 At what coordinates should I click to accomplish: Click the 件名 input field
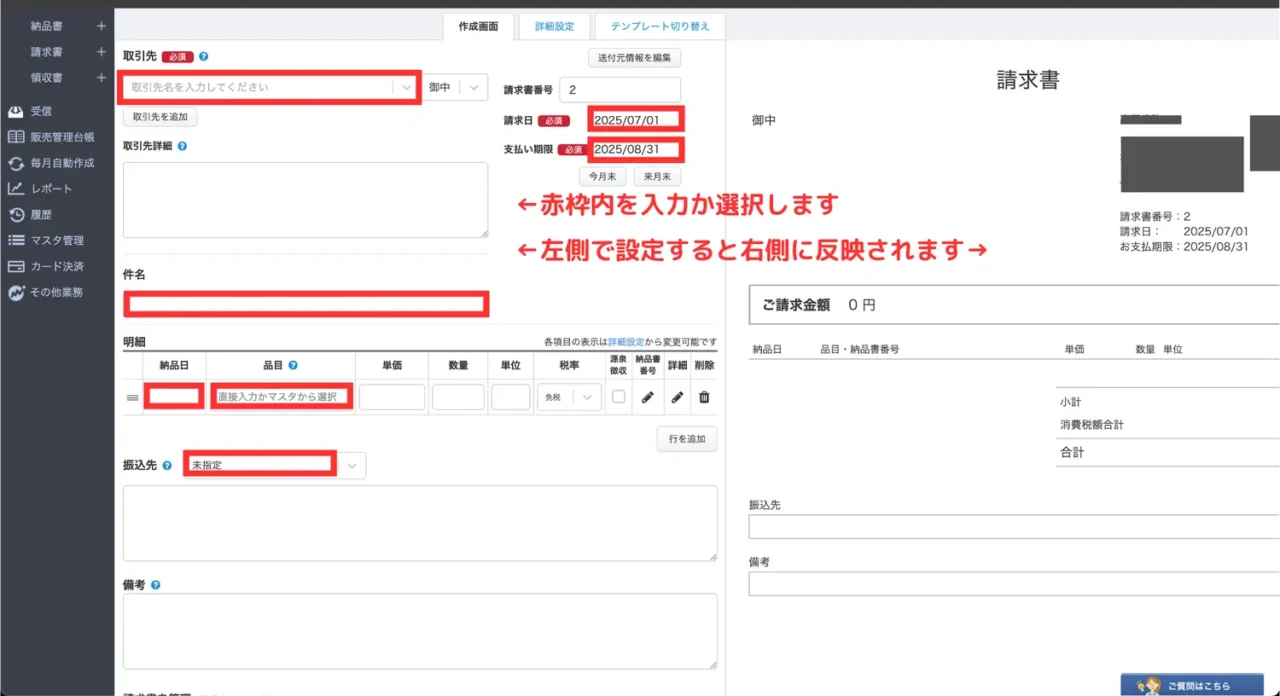[x=306, y=304]
